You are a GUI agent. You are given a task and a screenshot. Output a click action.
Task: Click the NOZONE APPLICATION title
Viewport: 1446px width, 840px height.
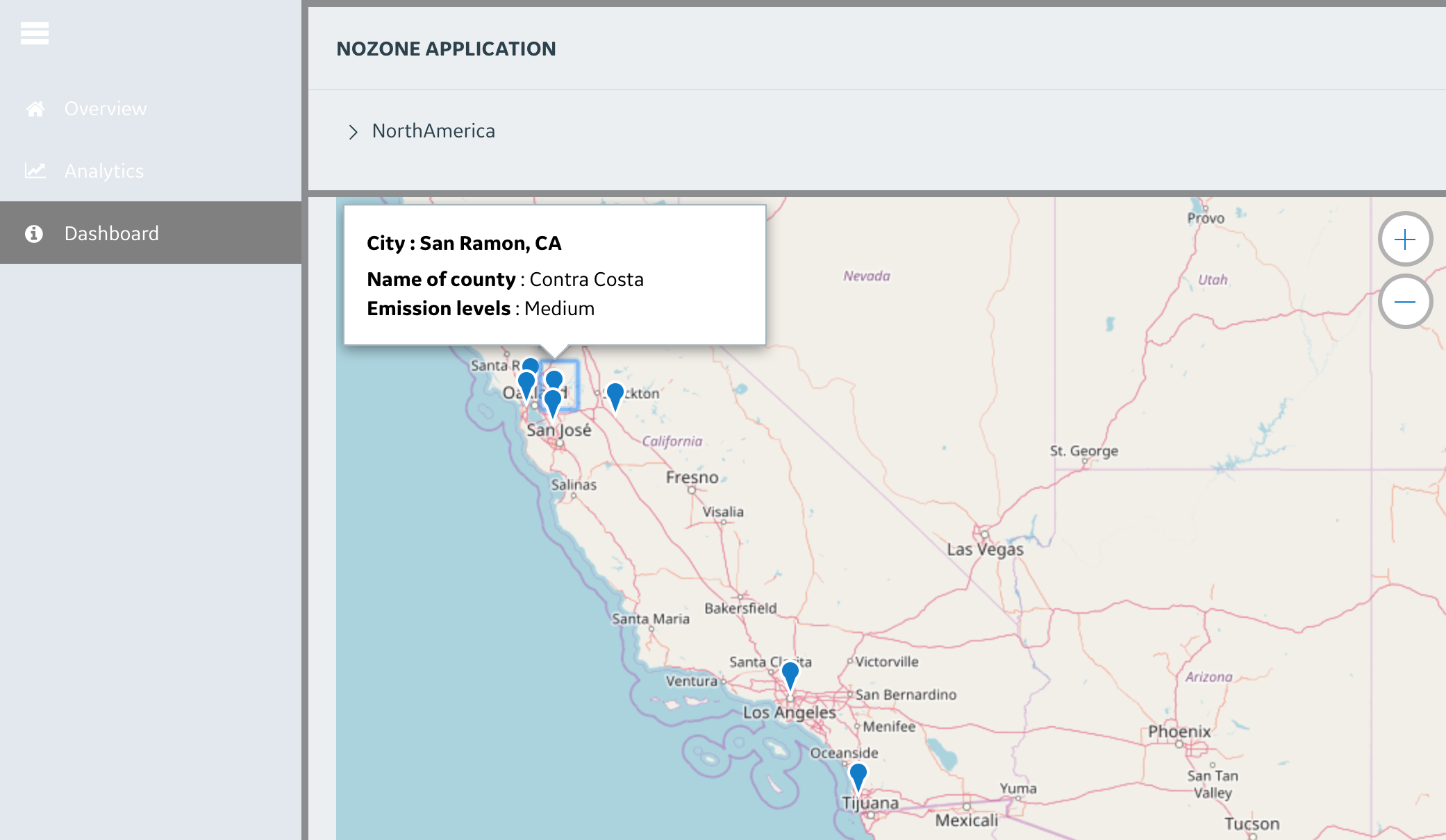click(x=446, y=49)
